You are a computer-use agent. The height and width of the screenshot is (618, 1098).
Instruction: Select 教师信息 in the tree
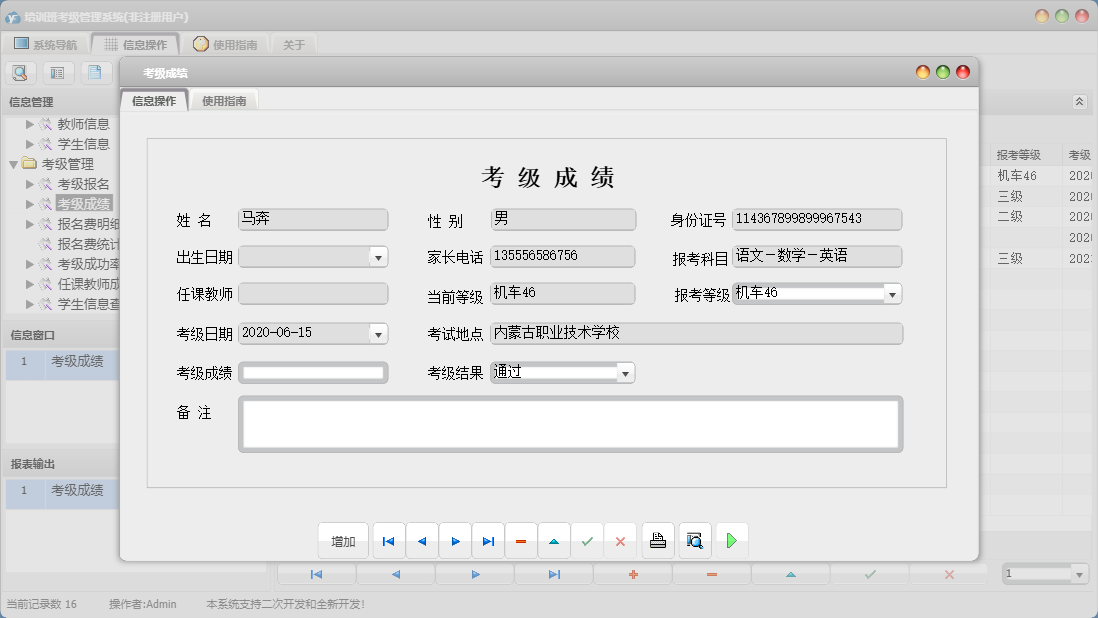pyautogui.click(x=83, y=124)
